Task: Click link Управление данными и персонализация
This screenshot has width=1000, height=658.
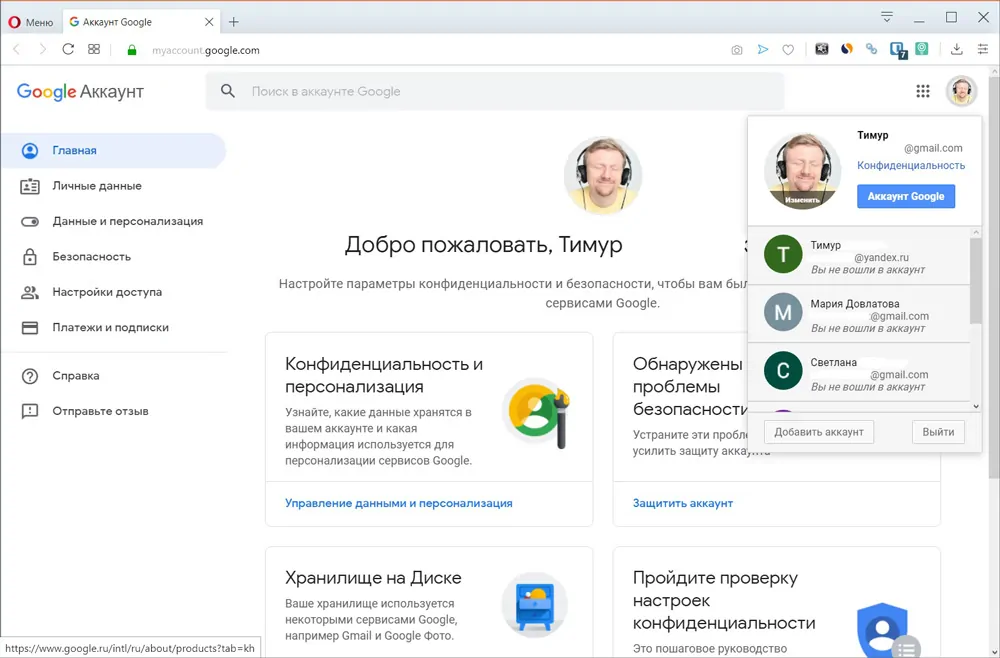Action: (x=399, y=503)
